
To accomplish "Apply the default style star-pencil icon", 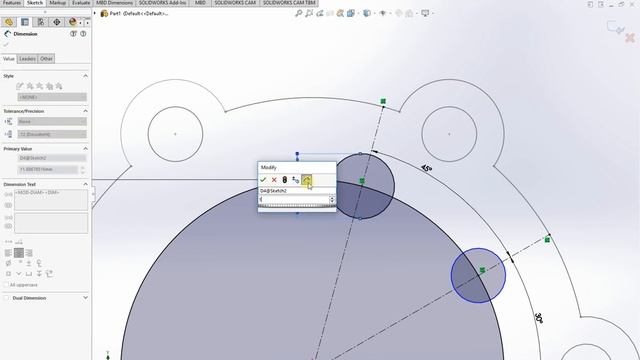I will (20, 86).
